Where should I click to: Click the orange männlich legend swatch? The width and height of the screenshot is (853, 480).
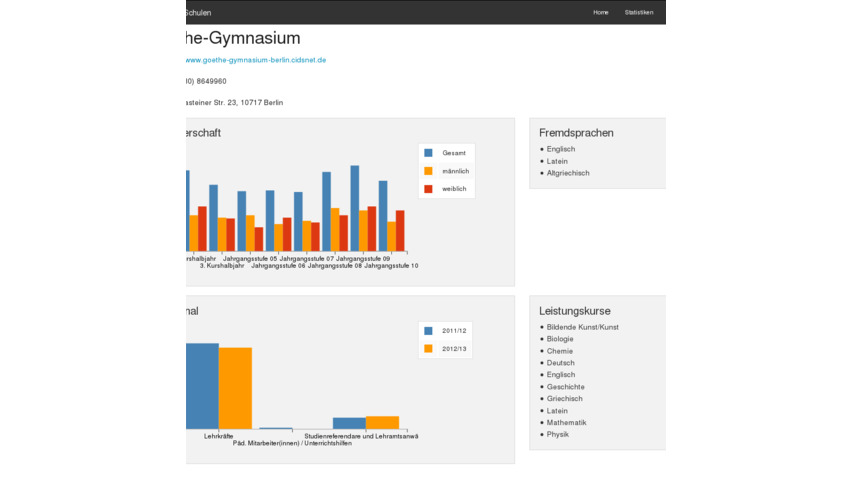pos(428,171)
